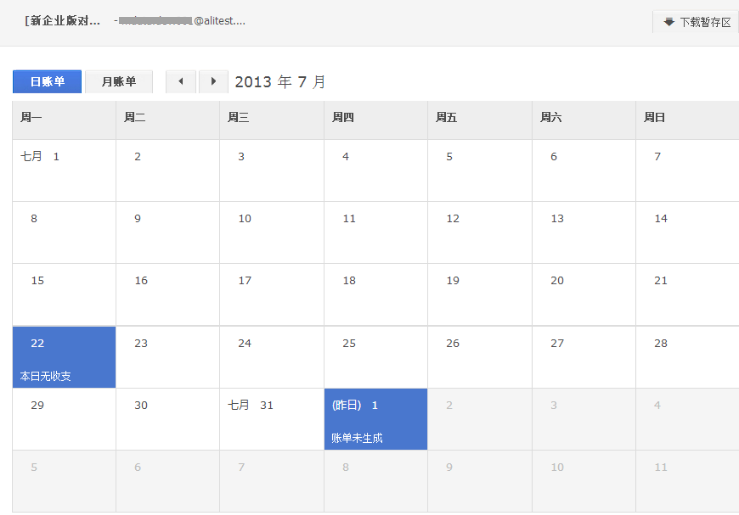Select day 26 in the calendar

click(x=480, y=357)
